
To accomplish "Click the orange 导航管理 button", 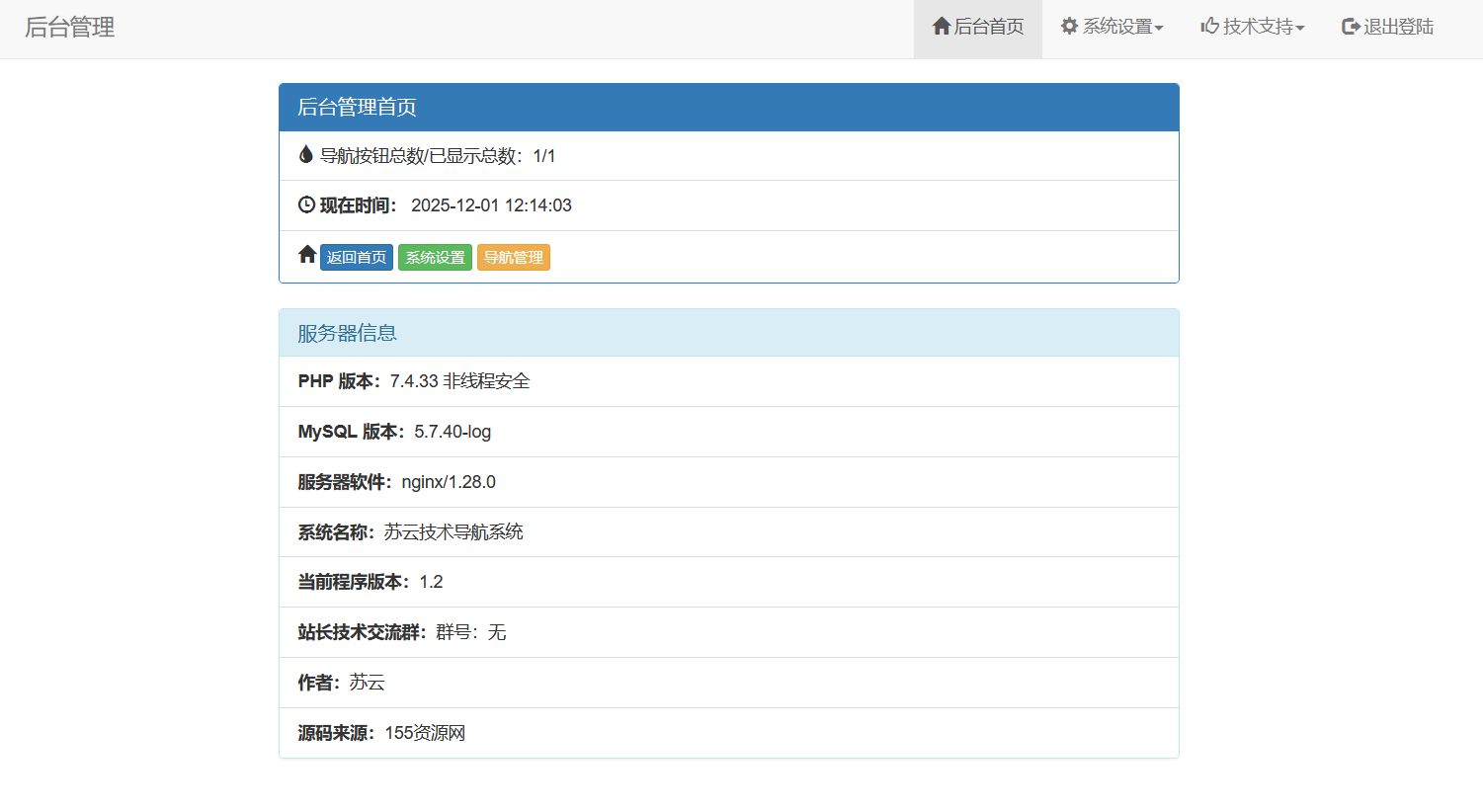I will coord(513,257).
